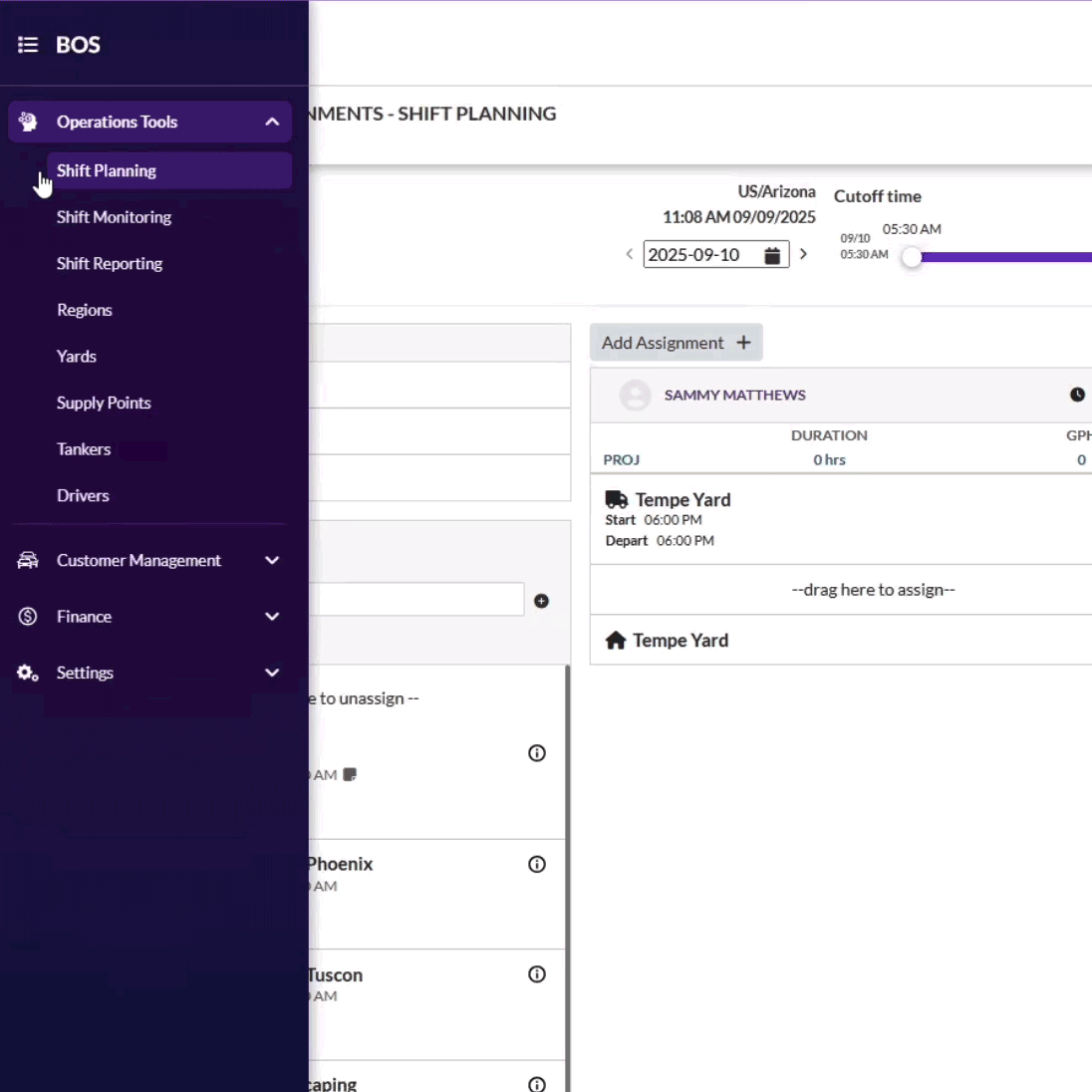Click the 0 hrs duration value
The width and height of the screenshot is (1092, 1092).
tap(829, 459)
